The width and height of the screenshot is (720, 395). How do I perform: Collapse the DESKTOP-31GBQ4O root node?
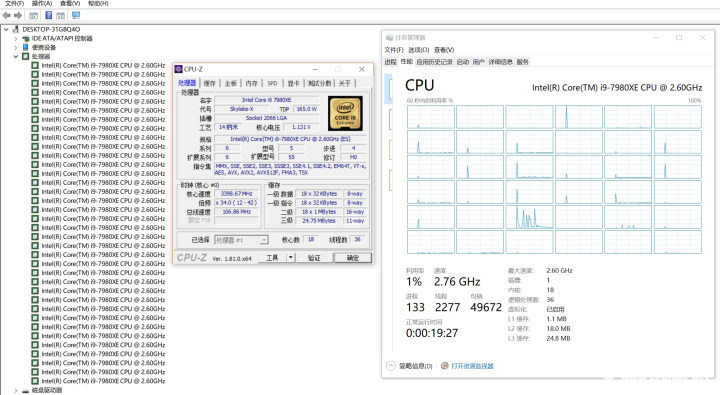click(6, 29)
